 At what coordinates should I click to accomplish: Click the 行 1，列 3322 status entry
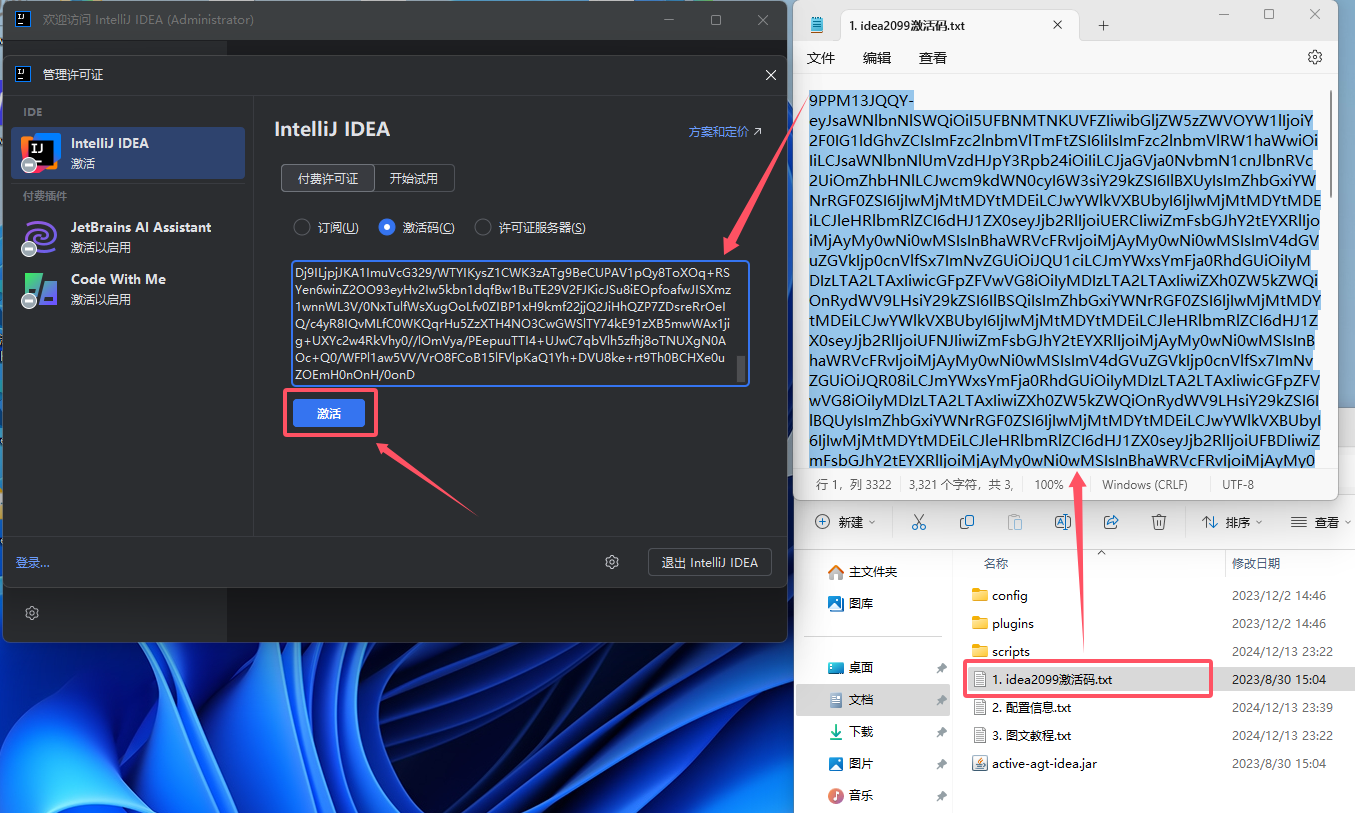853,485
